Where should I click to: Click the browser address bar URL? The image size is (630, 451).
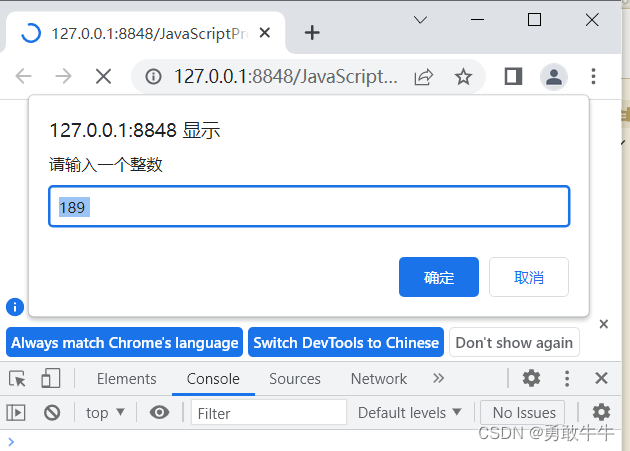(x=285, y=76)
